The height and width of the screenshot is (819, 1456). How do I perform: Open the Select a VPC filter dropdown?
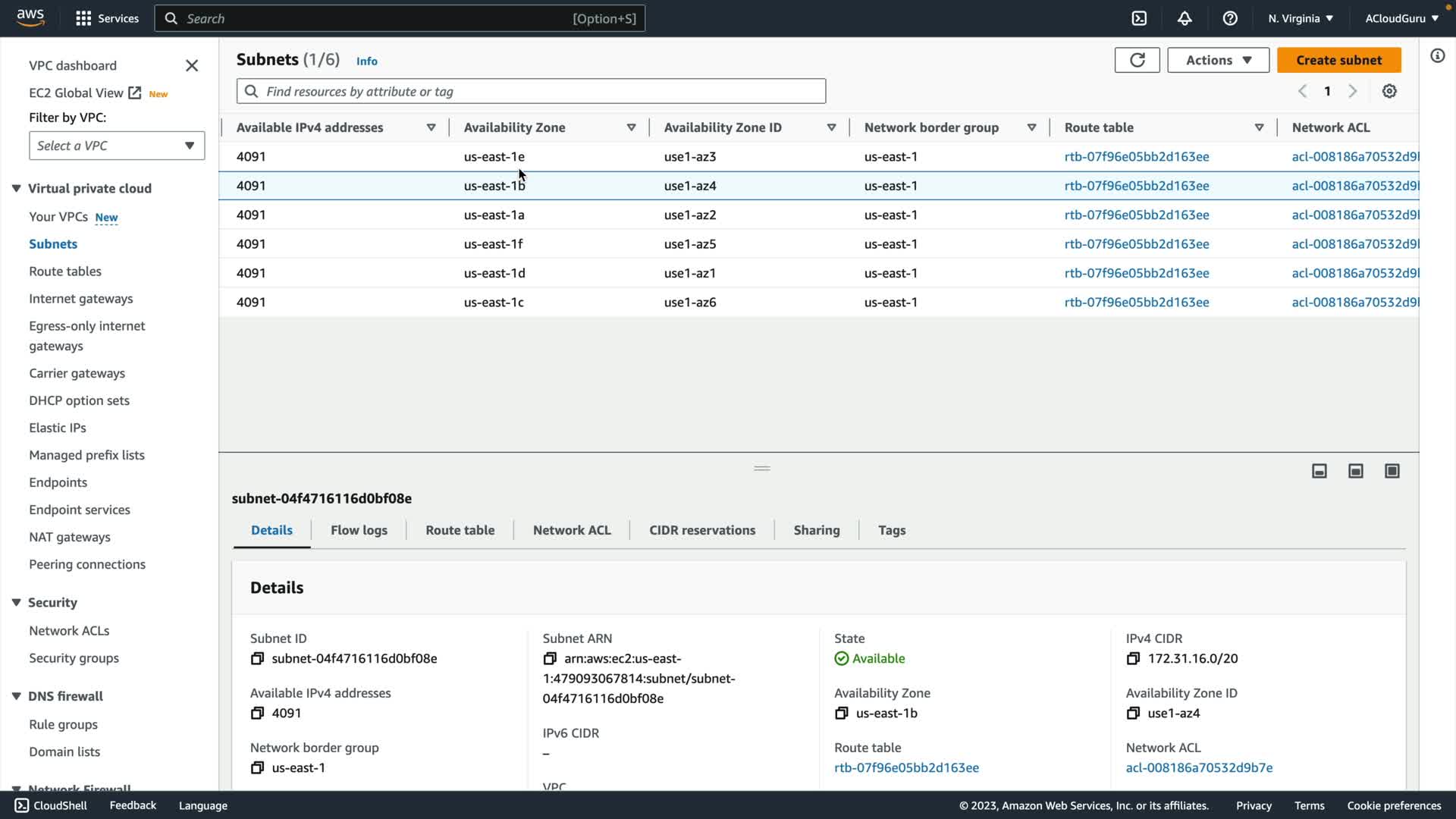117,146
